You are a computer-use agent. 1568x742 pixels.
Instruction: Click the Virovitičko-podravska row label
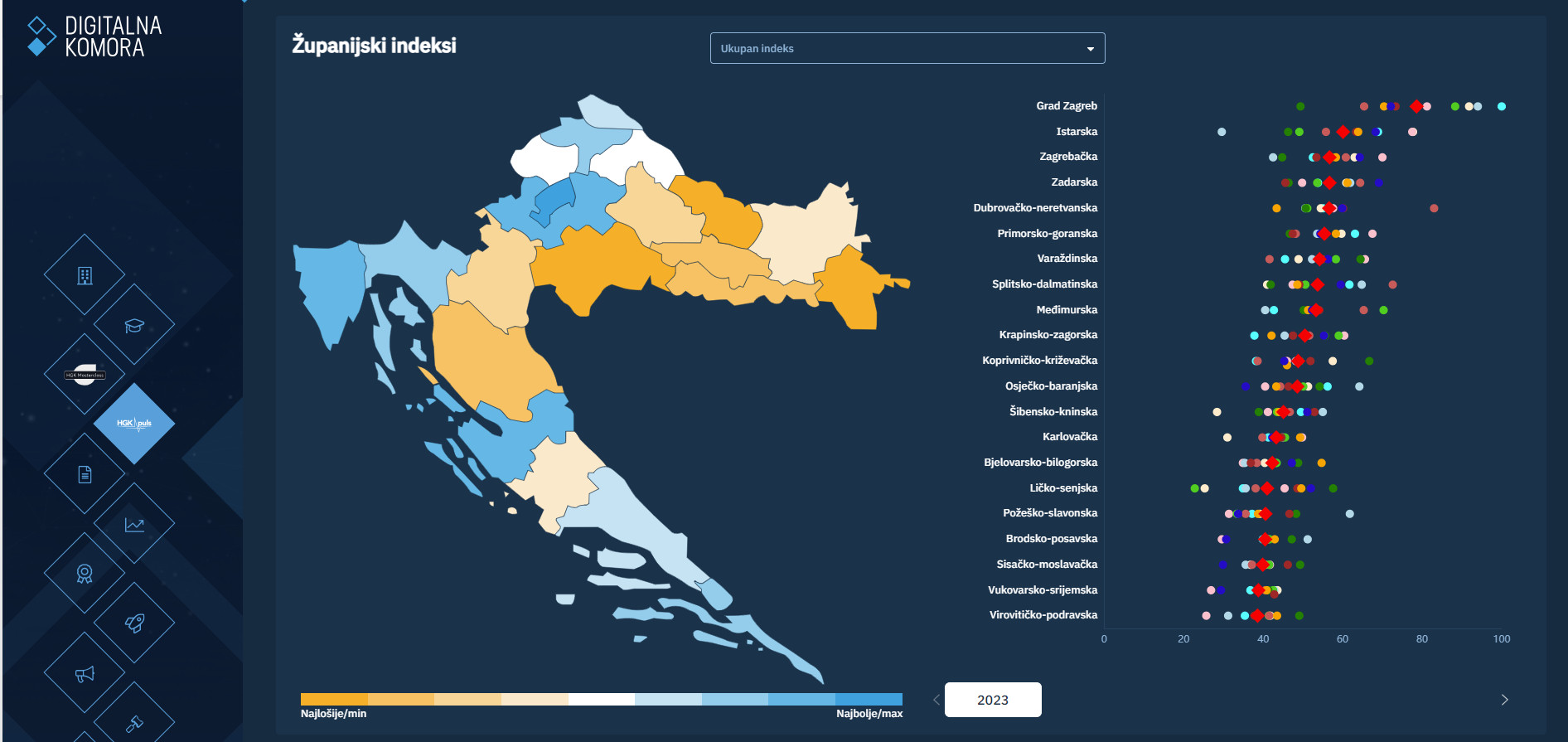click(1043, 615)
